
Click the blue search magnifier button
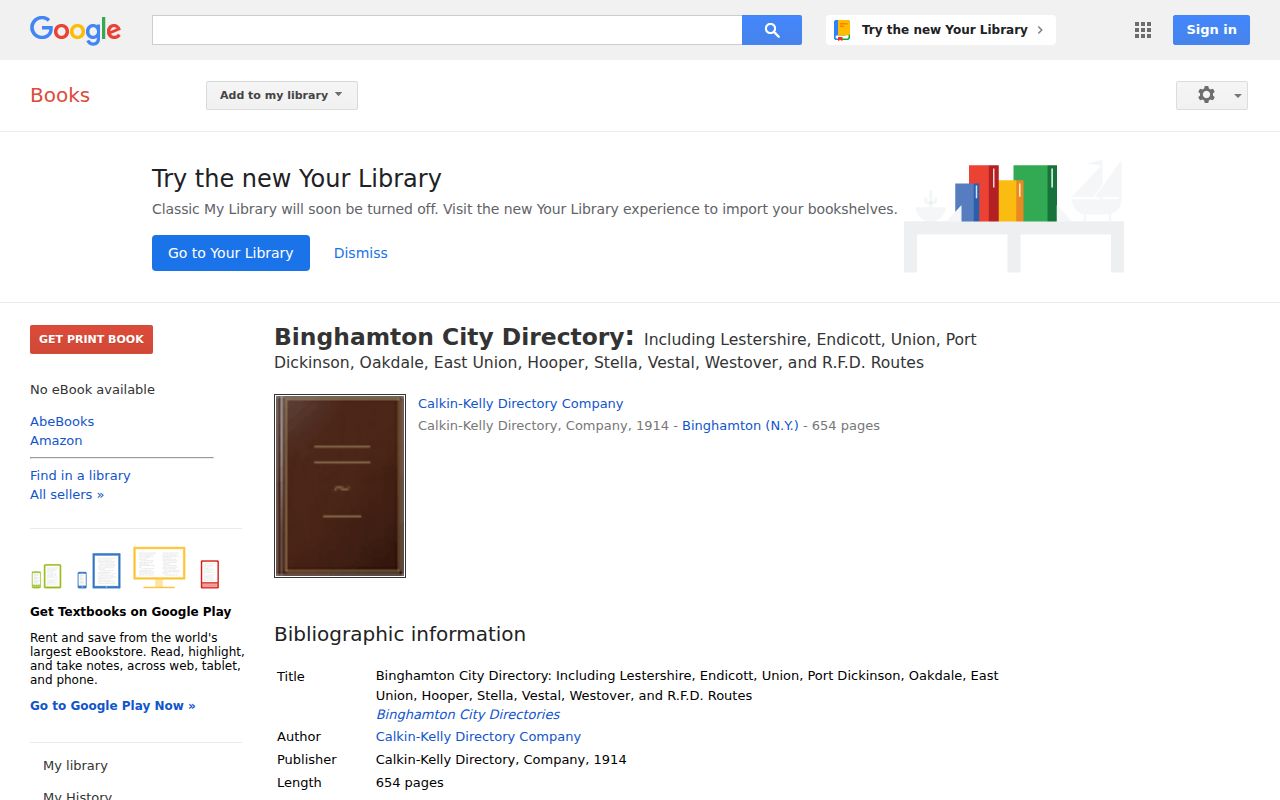[772, 30]
